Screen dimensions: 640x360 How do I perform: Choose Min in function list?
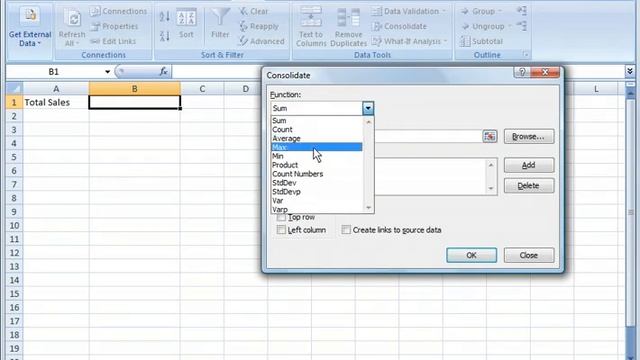pyautogui.click(x=317, y=156)
